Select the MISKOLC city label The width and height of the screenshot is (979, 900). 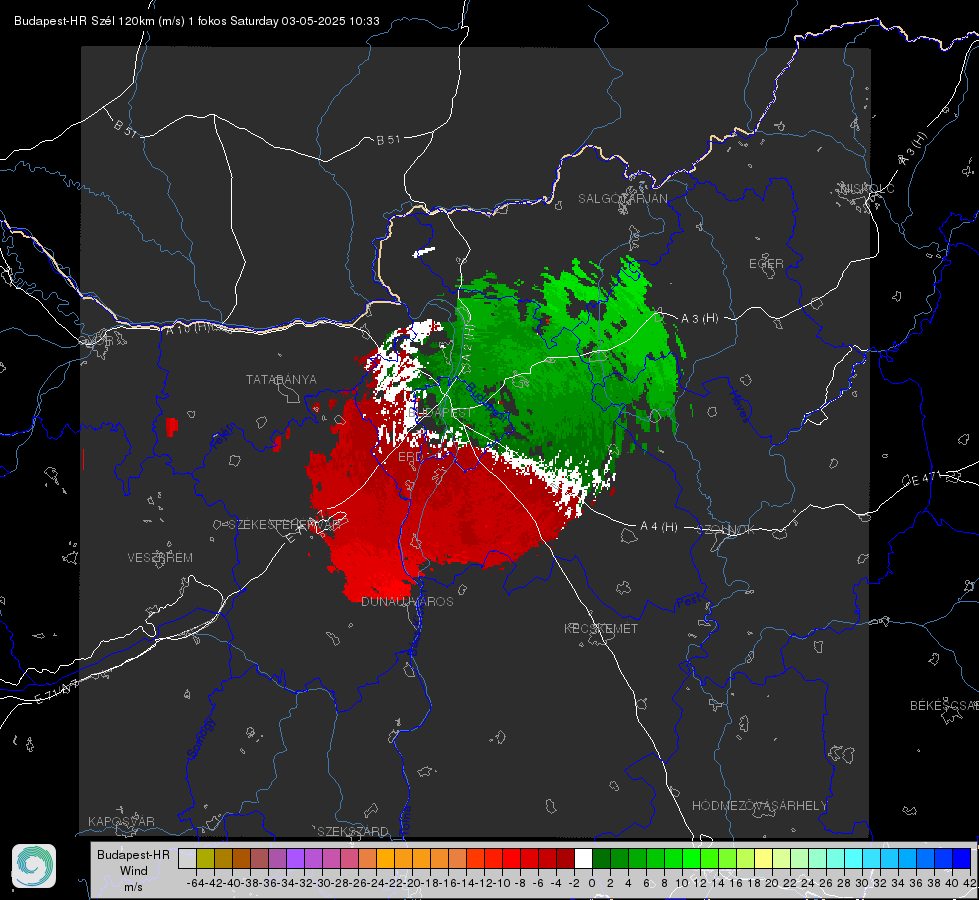(868, 188)
